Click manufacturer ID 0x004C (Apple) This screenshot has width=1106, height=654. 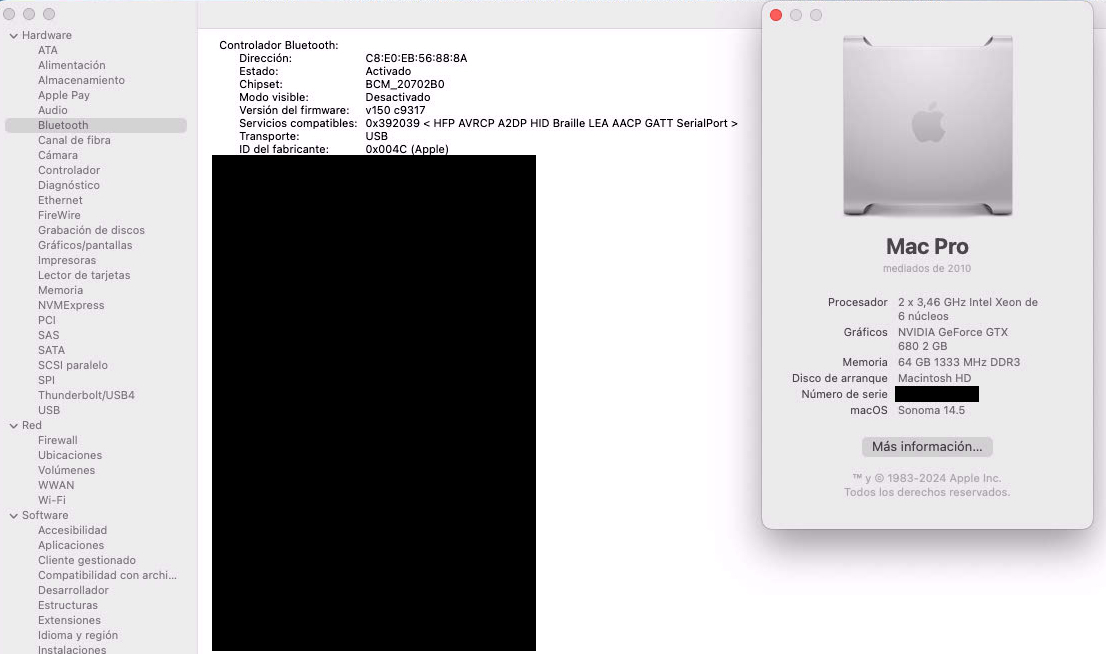(407, 149)
